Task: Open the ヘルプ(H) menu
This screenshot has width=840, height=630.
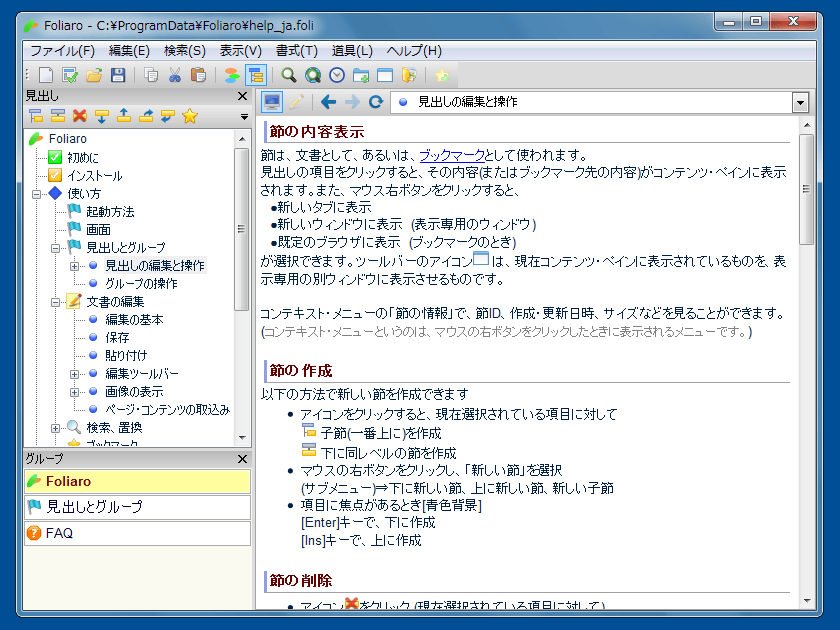Action: point(414,51)
